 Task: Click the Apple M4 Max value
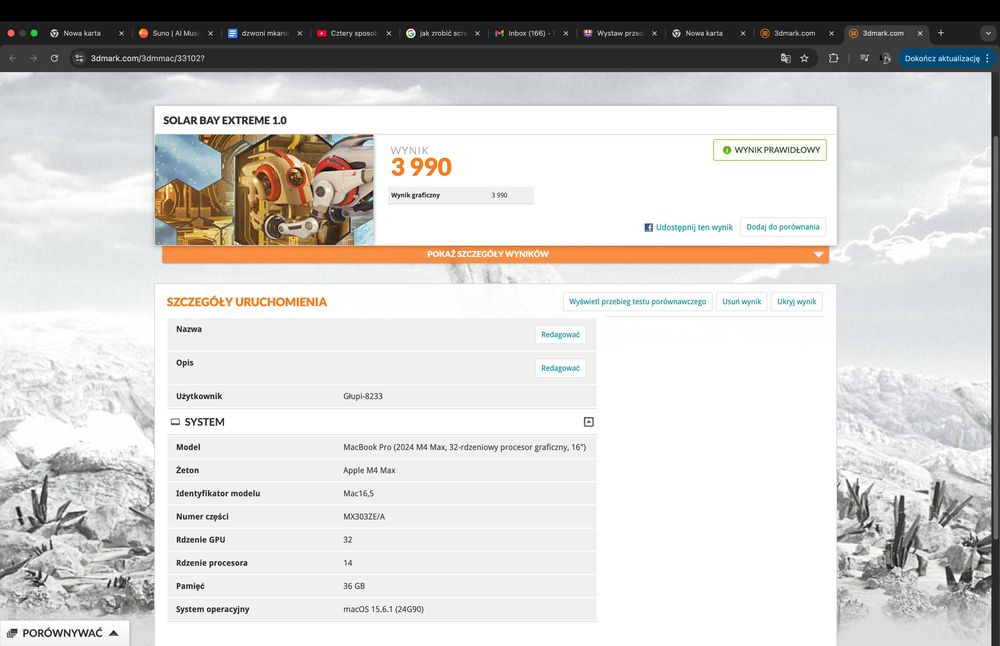[369, 470]
